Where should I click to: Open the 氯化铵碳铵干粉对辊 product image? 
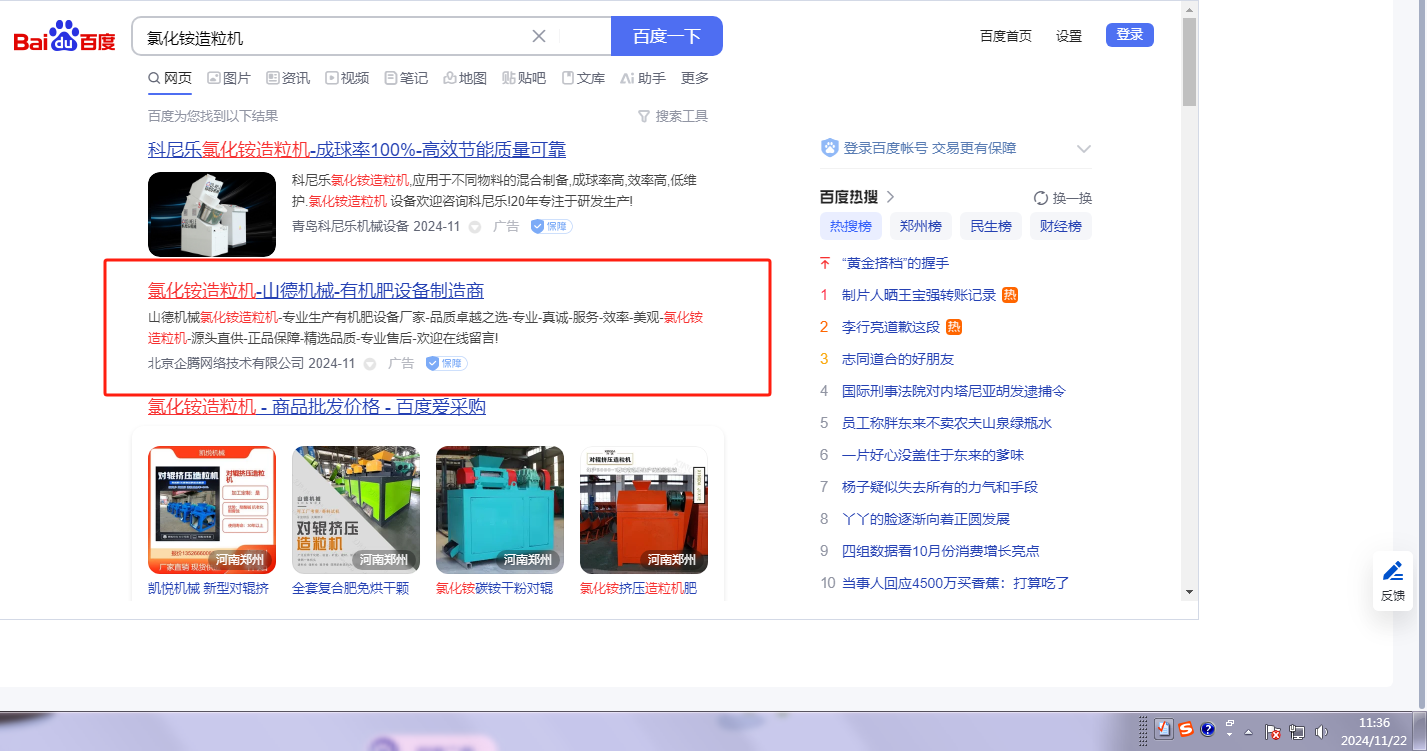tap(500, 509)
